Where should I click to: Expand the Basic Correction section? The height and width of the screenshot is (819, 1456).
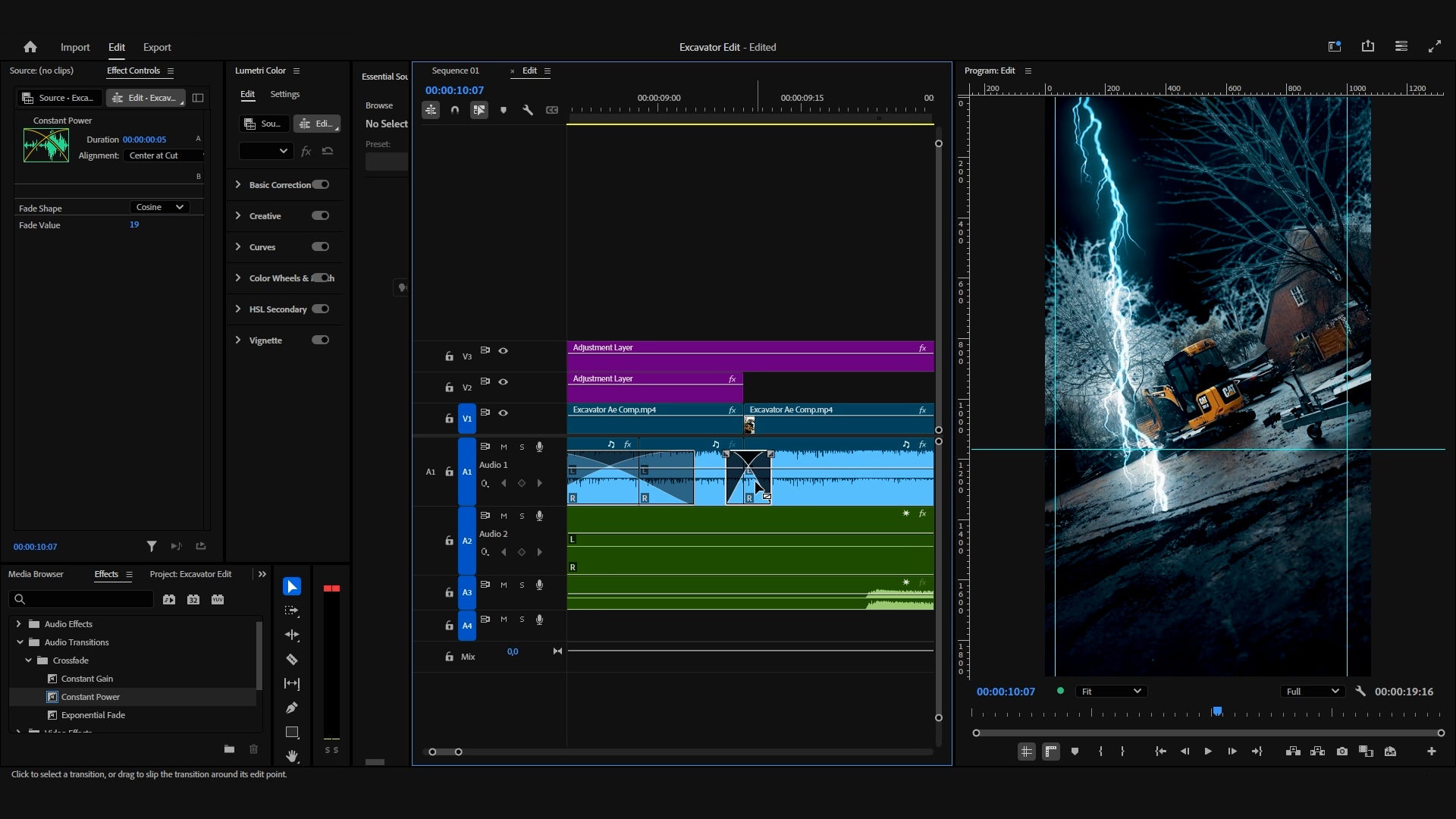point(238,184)
